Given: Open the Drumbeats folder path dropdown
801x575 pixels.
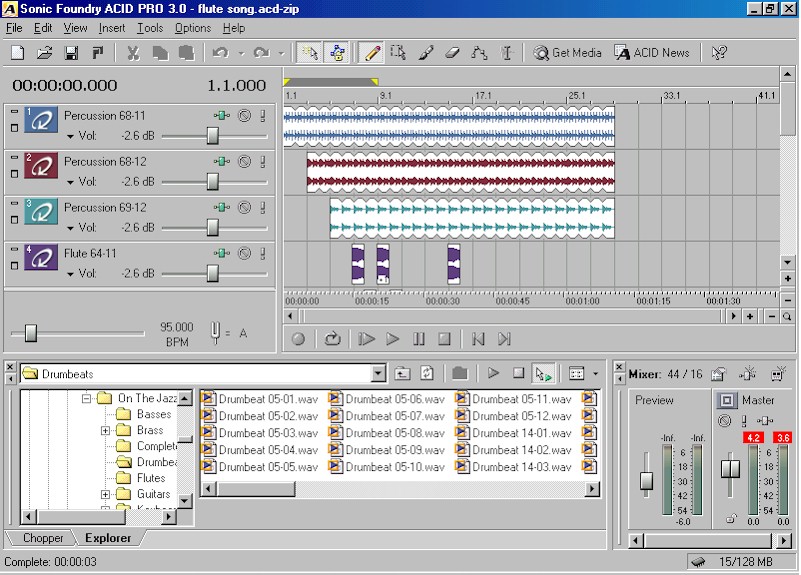Looking at the screenshot, I should pos(379,374).
